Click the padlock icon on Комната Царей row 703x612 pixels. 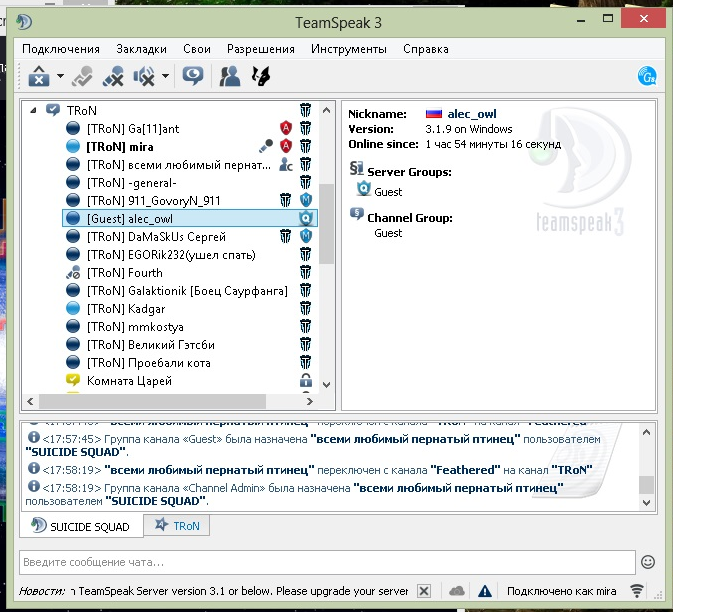pos(306,380)
